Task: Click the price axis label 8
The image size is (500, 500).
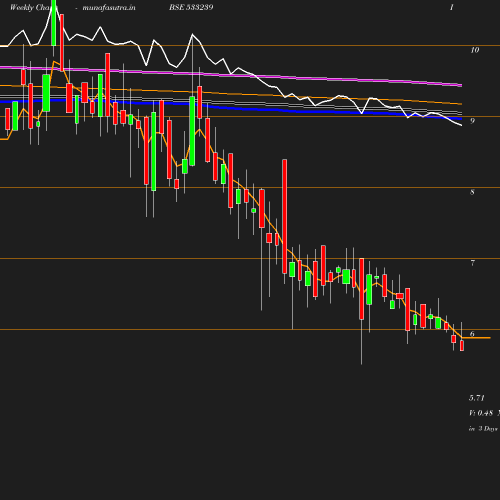Action: click(472, 192)
